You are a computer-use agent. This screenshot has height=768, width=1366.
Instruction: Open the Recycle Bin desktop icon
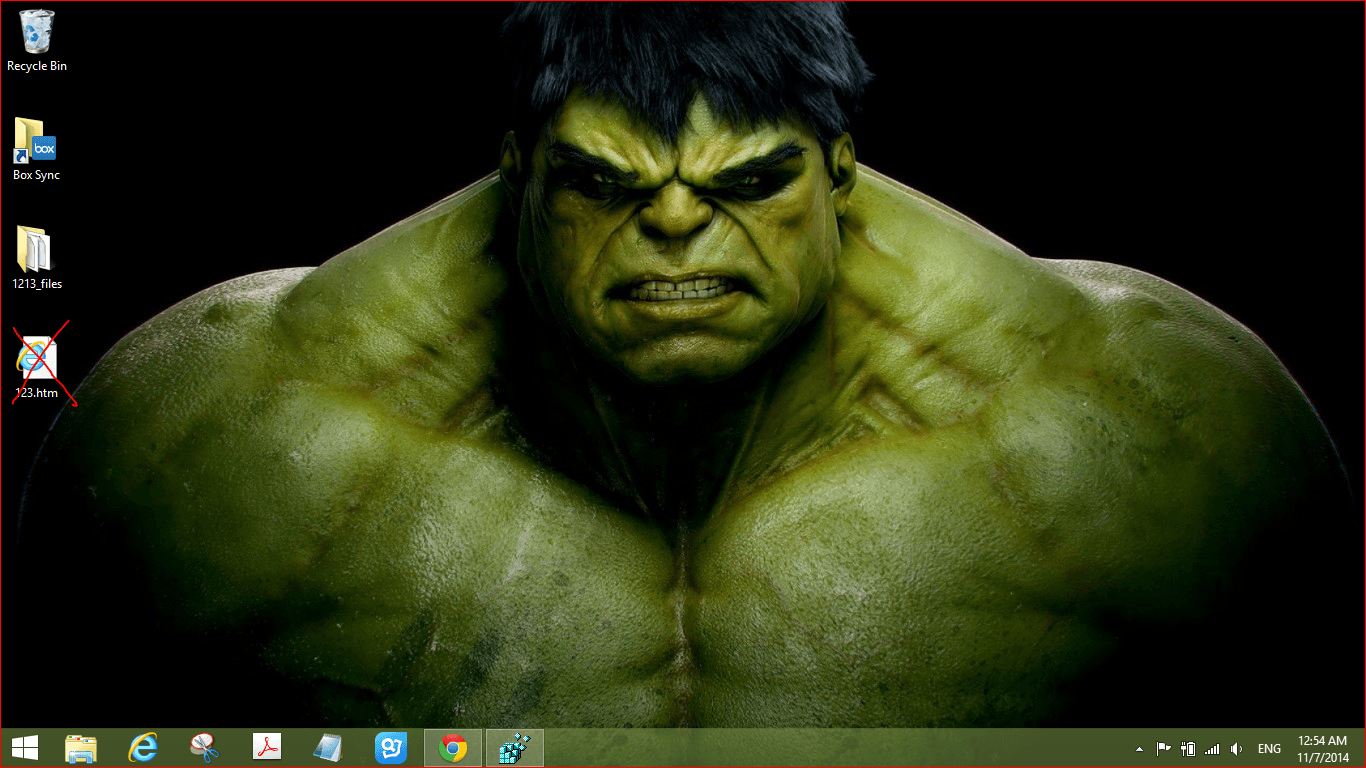pyautogui.click(x=37, y=41)
